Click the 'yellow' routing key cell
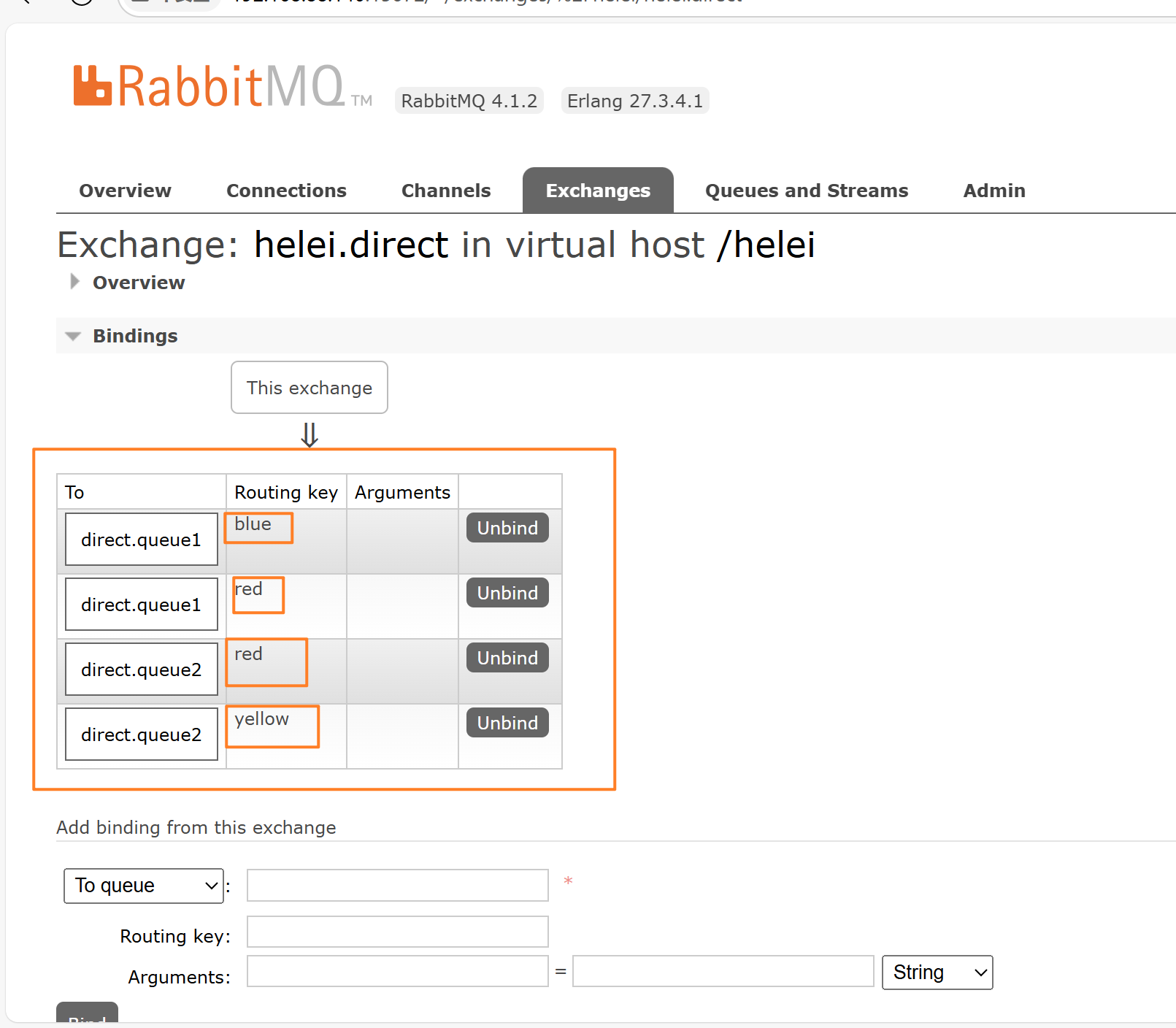 click(x=286, y=736)
